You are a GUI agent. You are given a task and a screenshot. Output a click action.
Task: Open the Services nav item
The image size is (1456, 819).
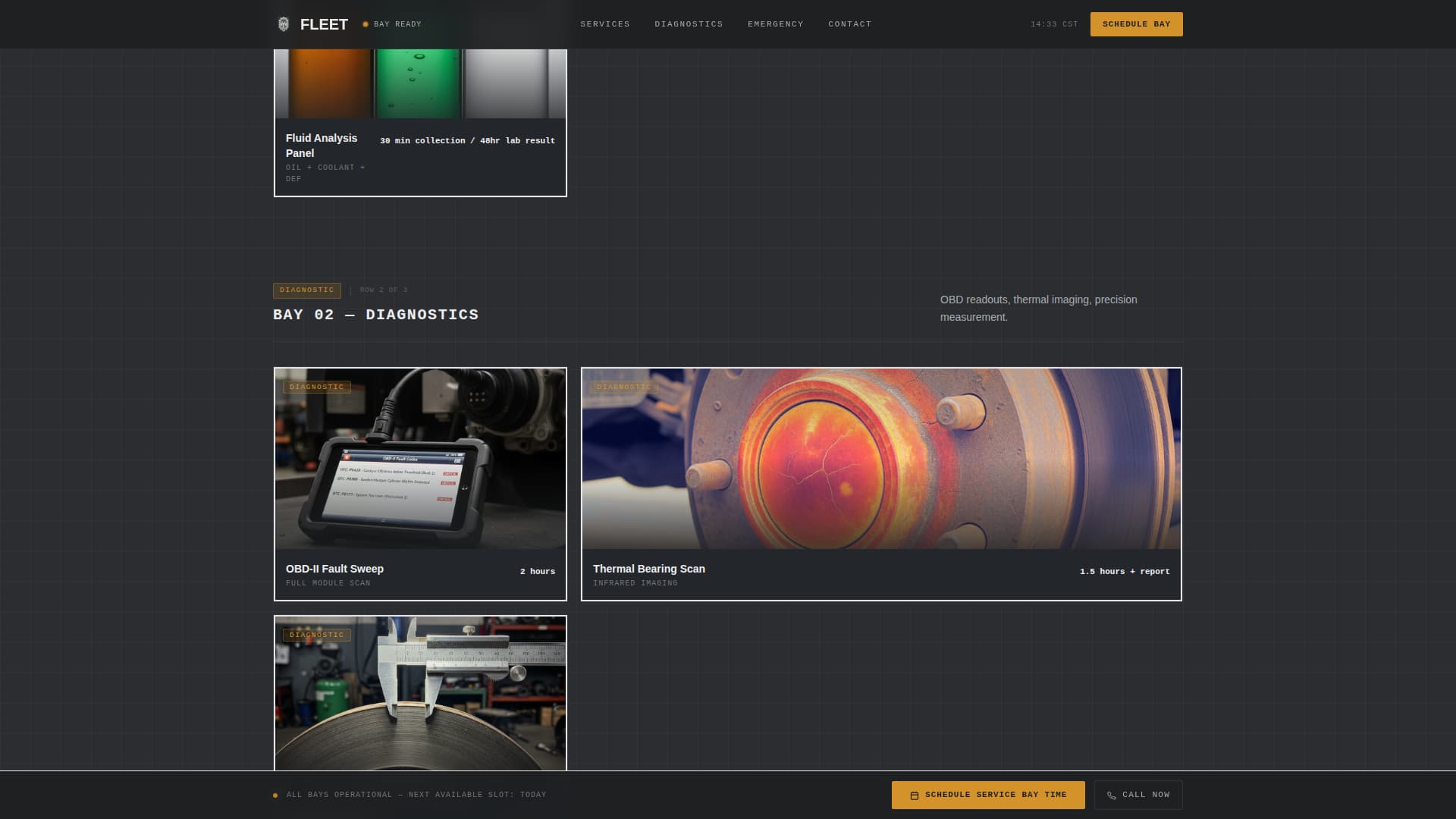pos(605,24)
